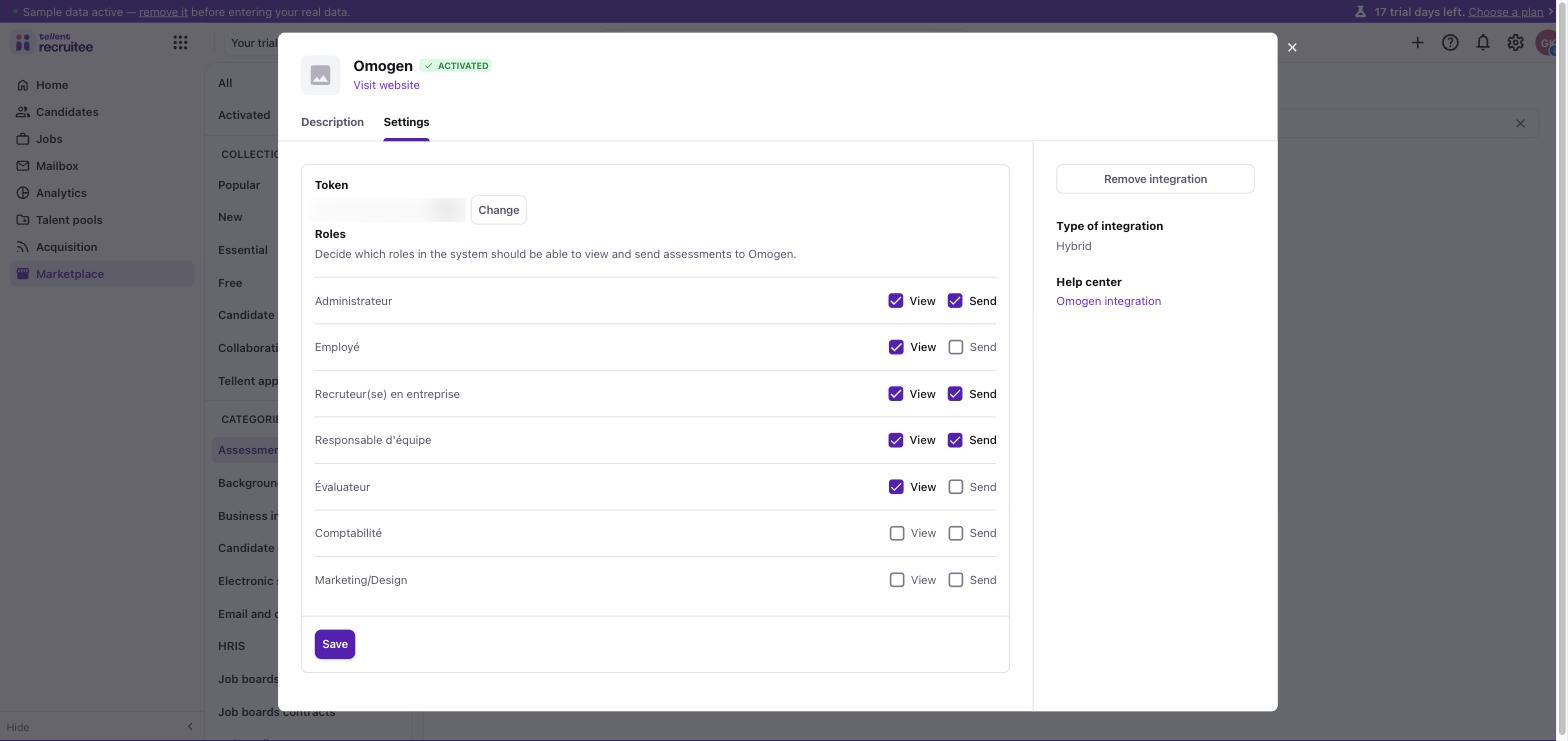Viewport: 1568px width, 741px height.
Task: Select the Popular collection filter
Action: [x=239, y=185]
